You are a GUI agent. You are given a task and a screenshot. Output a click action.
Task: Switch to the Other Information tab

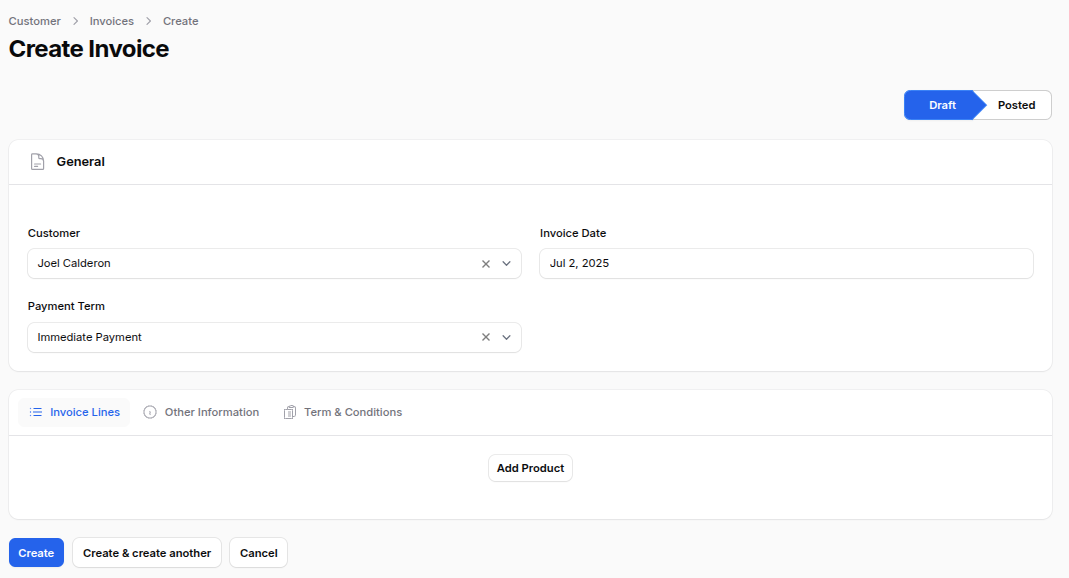point(201,412)
